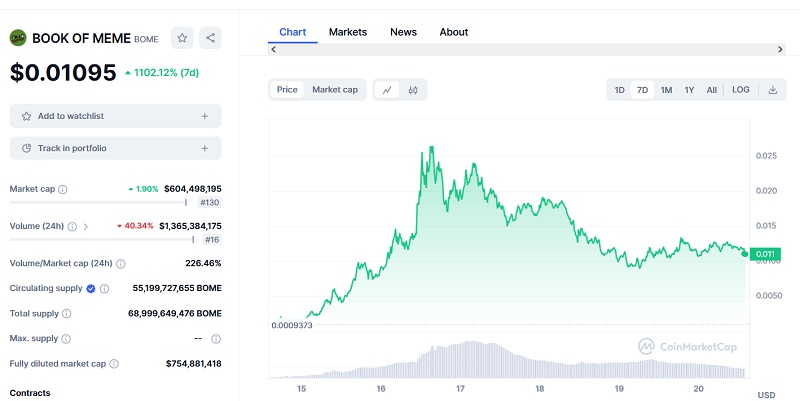Open the Markets tab

click(347, 32)
